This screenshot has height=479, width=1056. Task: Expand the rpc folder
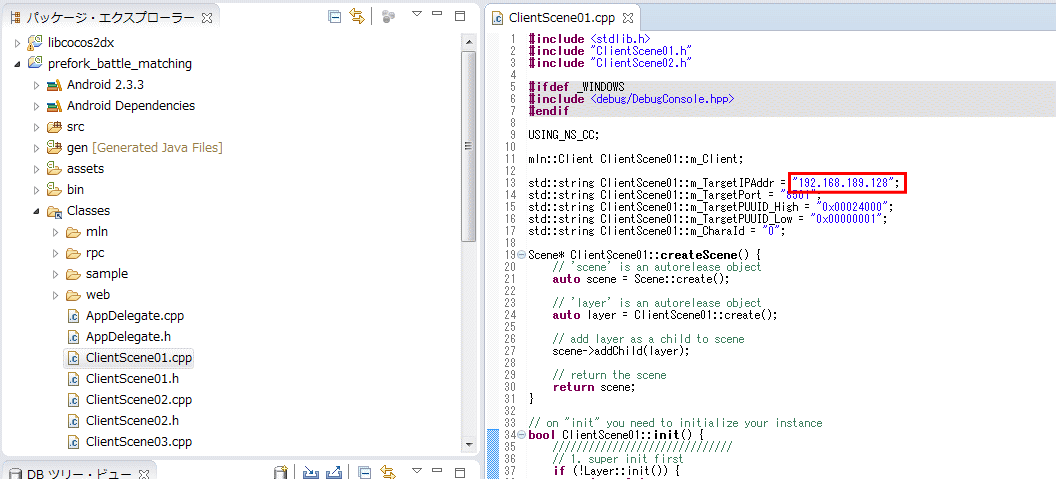click(56, 253)
